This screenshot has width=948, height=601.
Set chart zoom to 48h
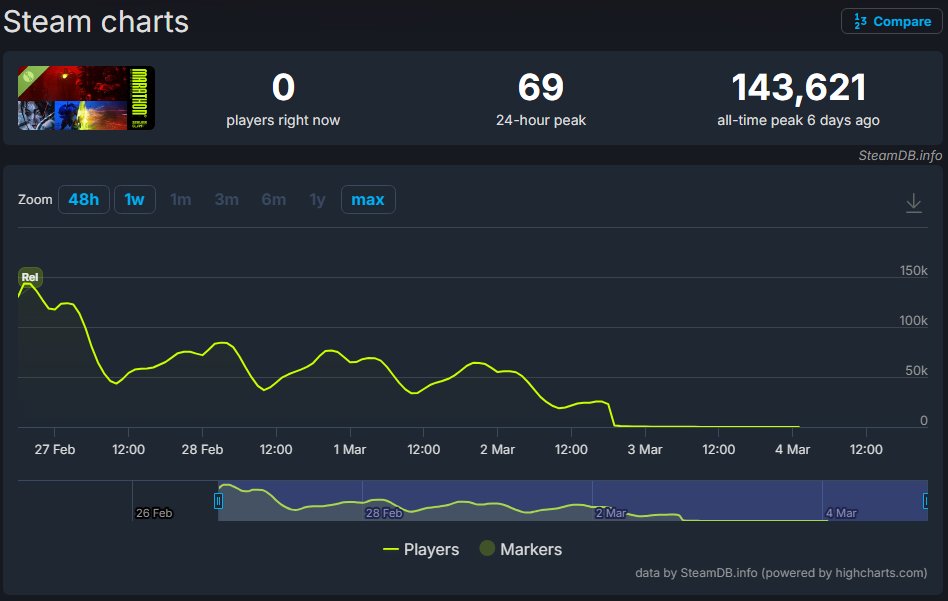click(x=83, y=200)
